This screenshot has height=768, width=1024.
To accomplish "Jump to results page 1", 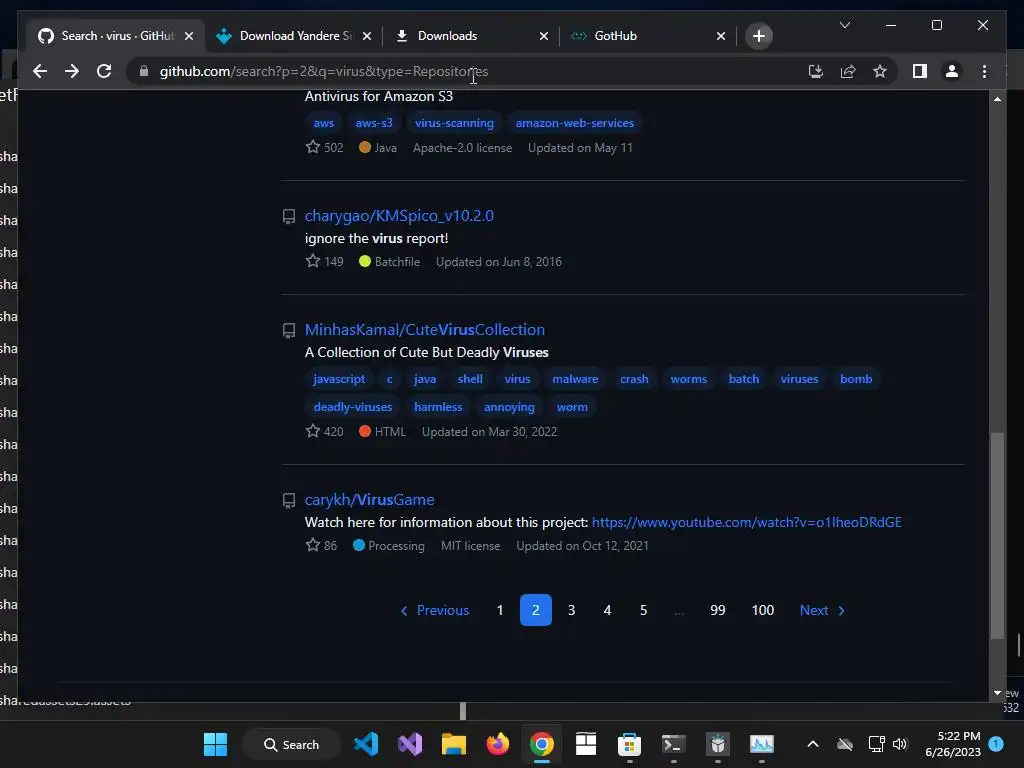I will coord(500,610).
